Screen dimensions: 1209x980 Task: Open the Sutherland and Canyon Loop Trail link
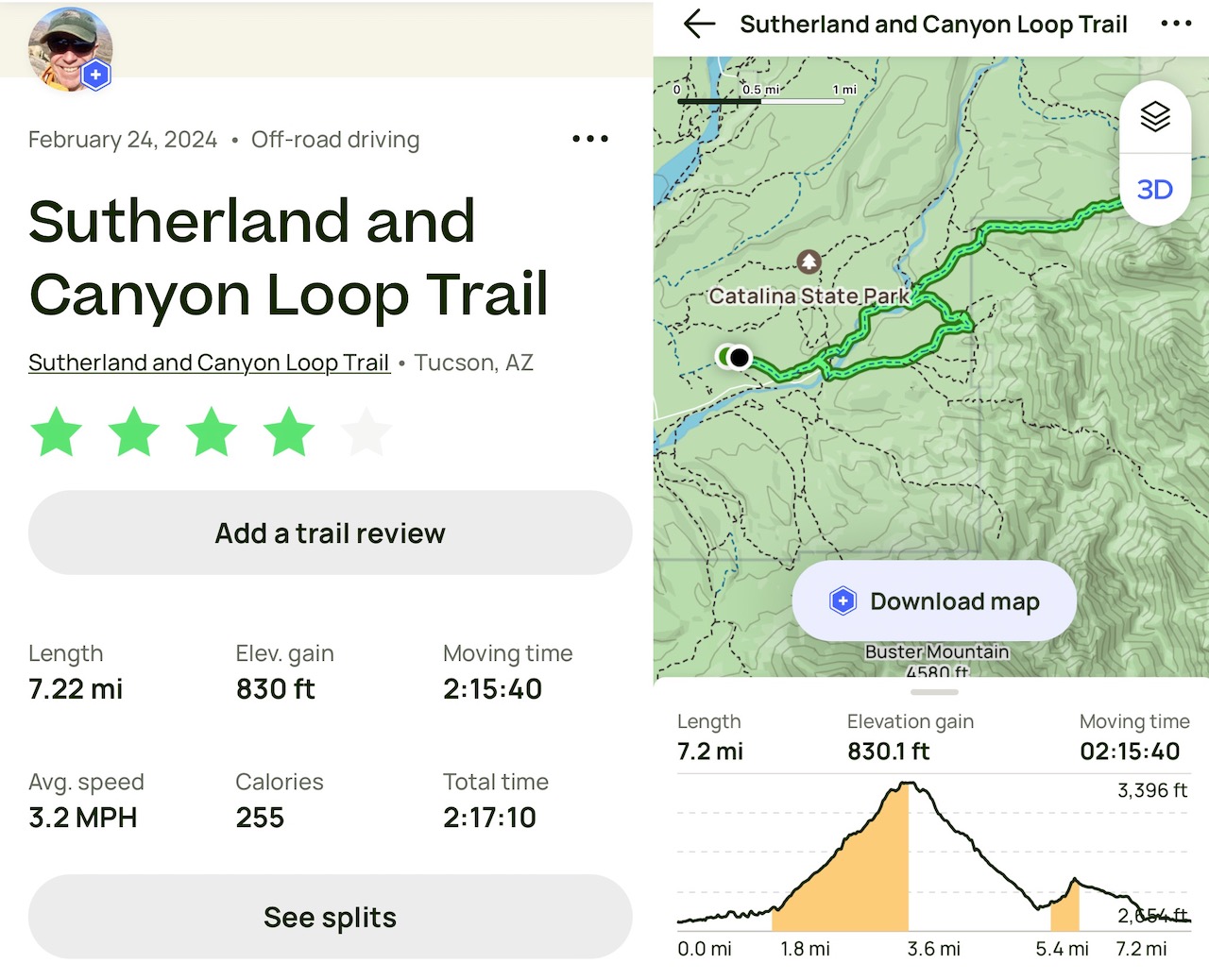pyautogui.click(x=209, y=363)
